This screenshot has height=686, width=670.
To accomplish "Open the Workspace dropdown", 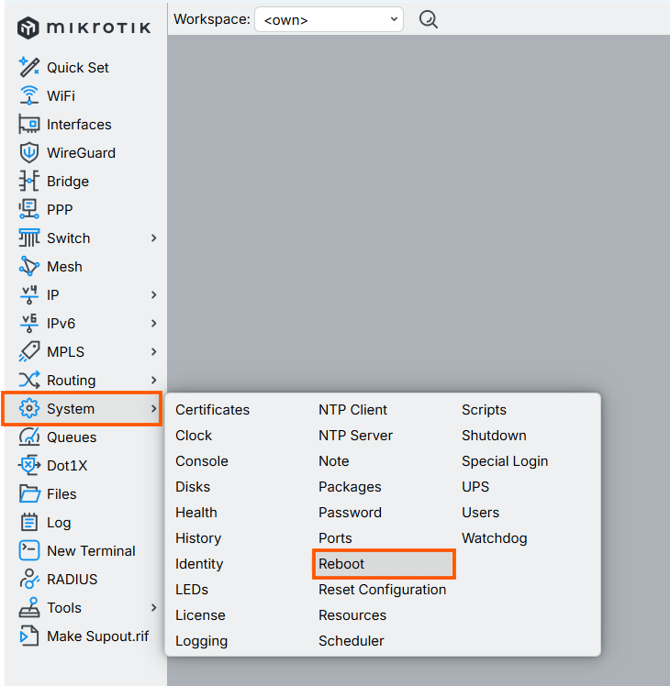I will (x=328, y=19).
